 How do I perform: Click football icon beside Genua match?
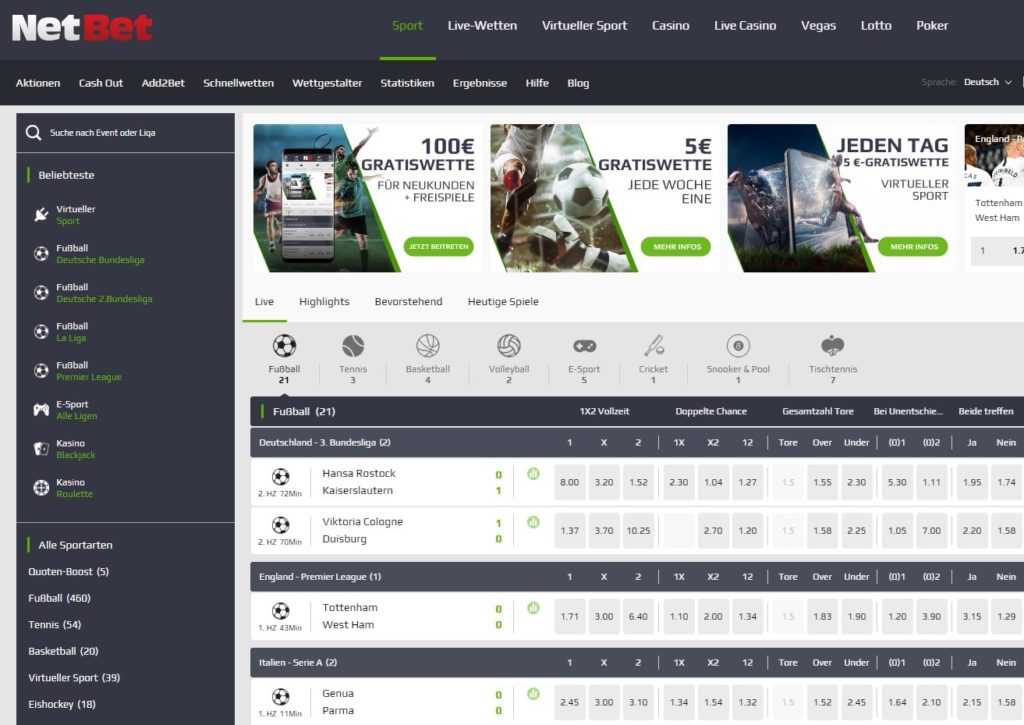(280, 696)
